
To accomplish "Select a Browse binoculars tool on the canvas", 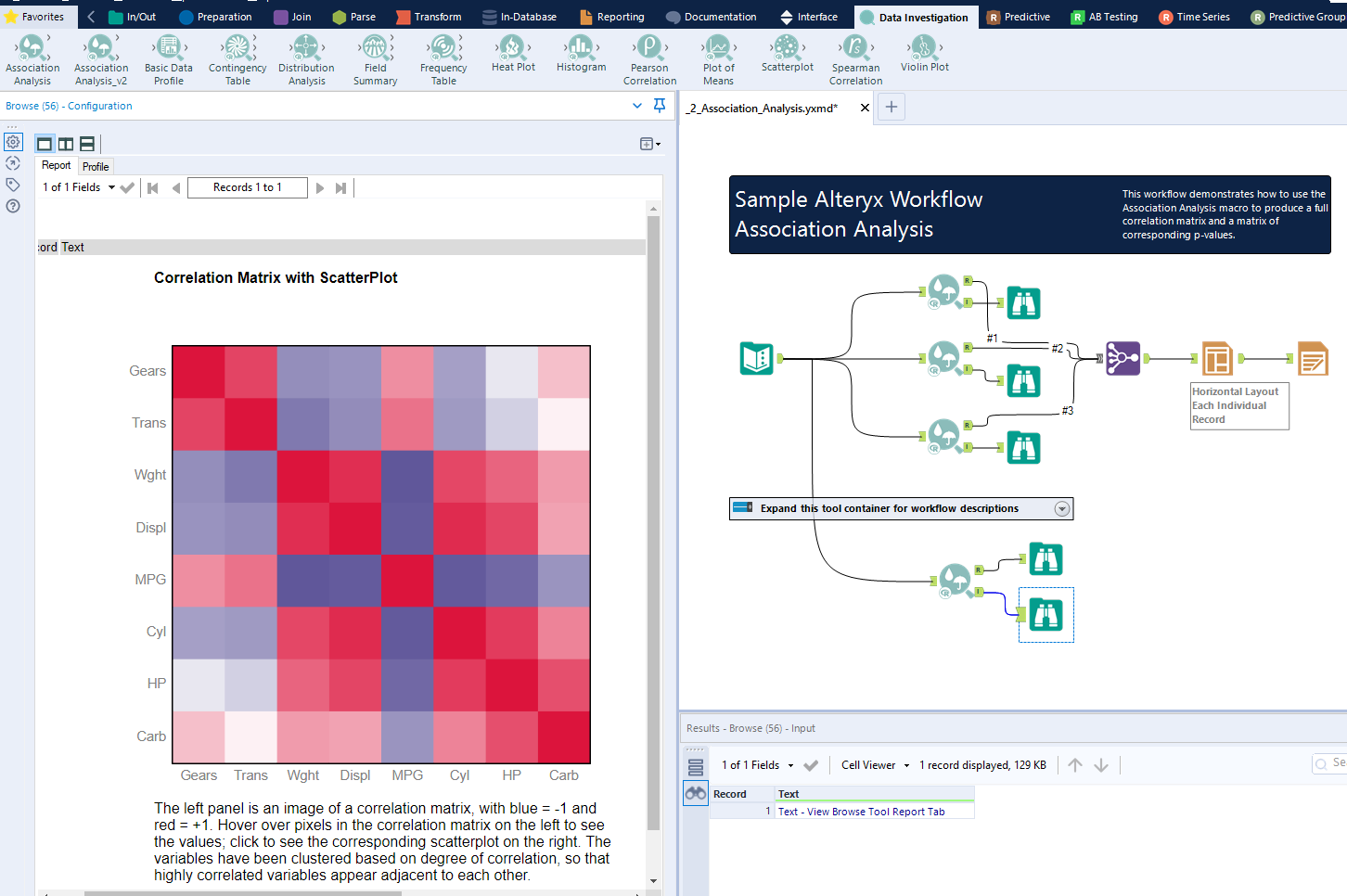I will [1023, 302].
